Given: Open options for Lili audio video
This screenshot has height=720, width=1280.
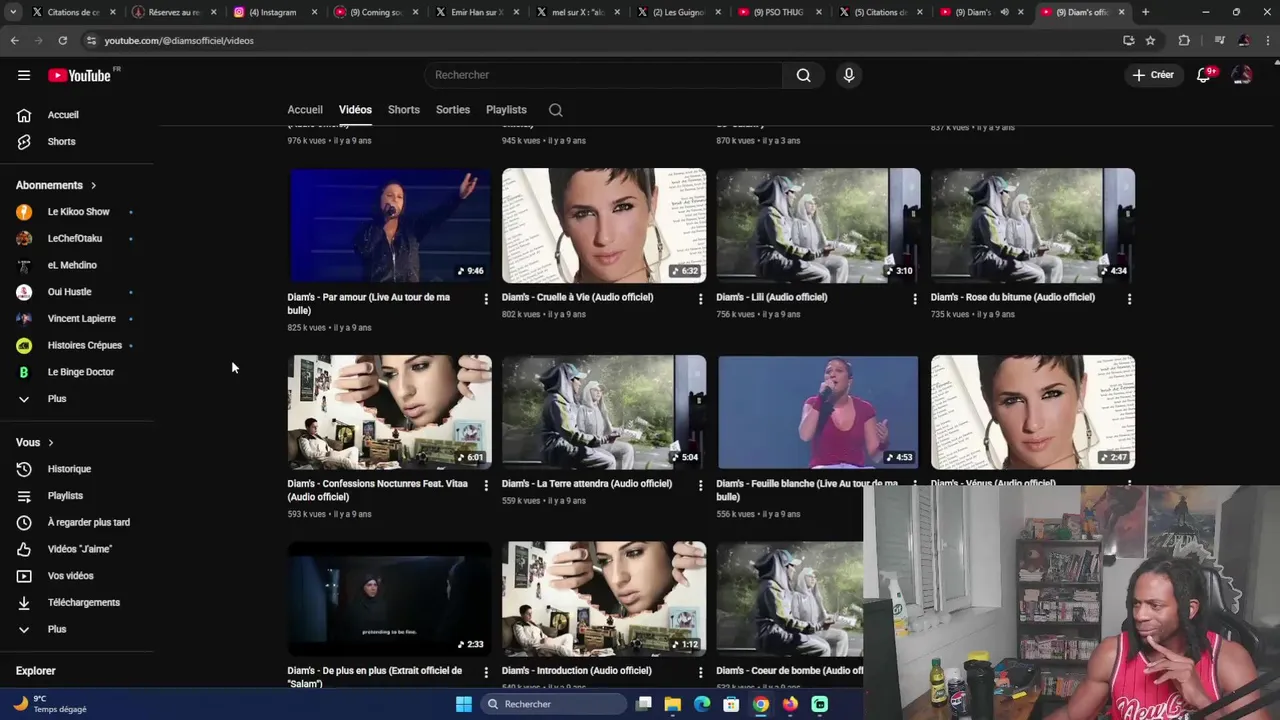Looking at the screenshot, I should pyautogui.click(x=915, y=299).
